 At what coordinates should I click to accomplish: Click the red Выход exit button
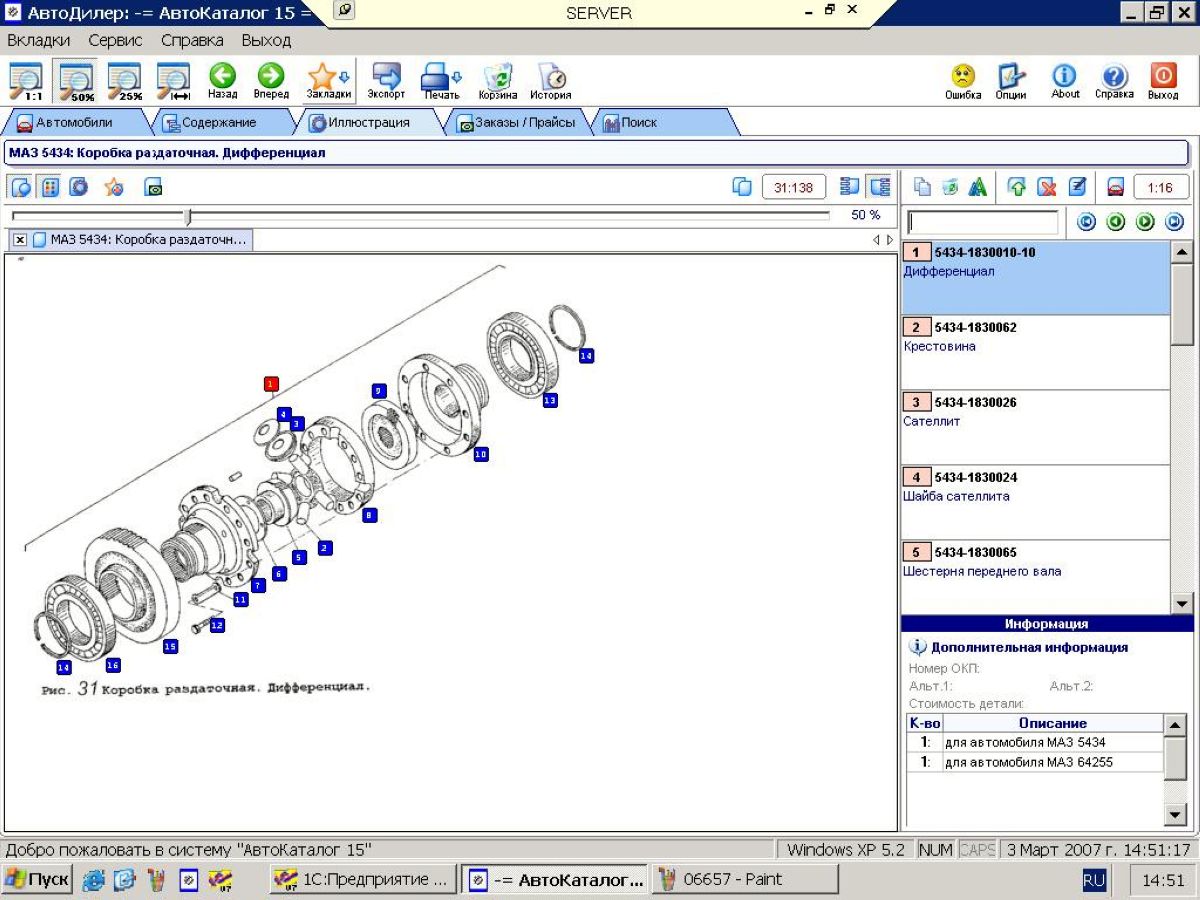[1163, 81]
